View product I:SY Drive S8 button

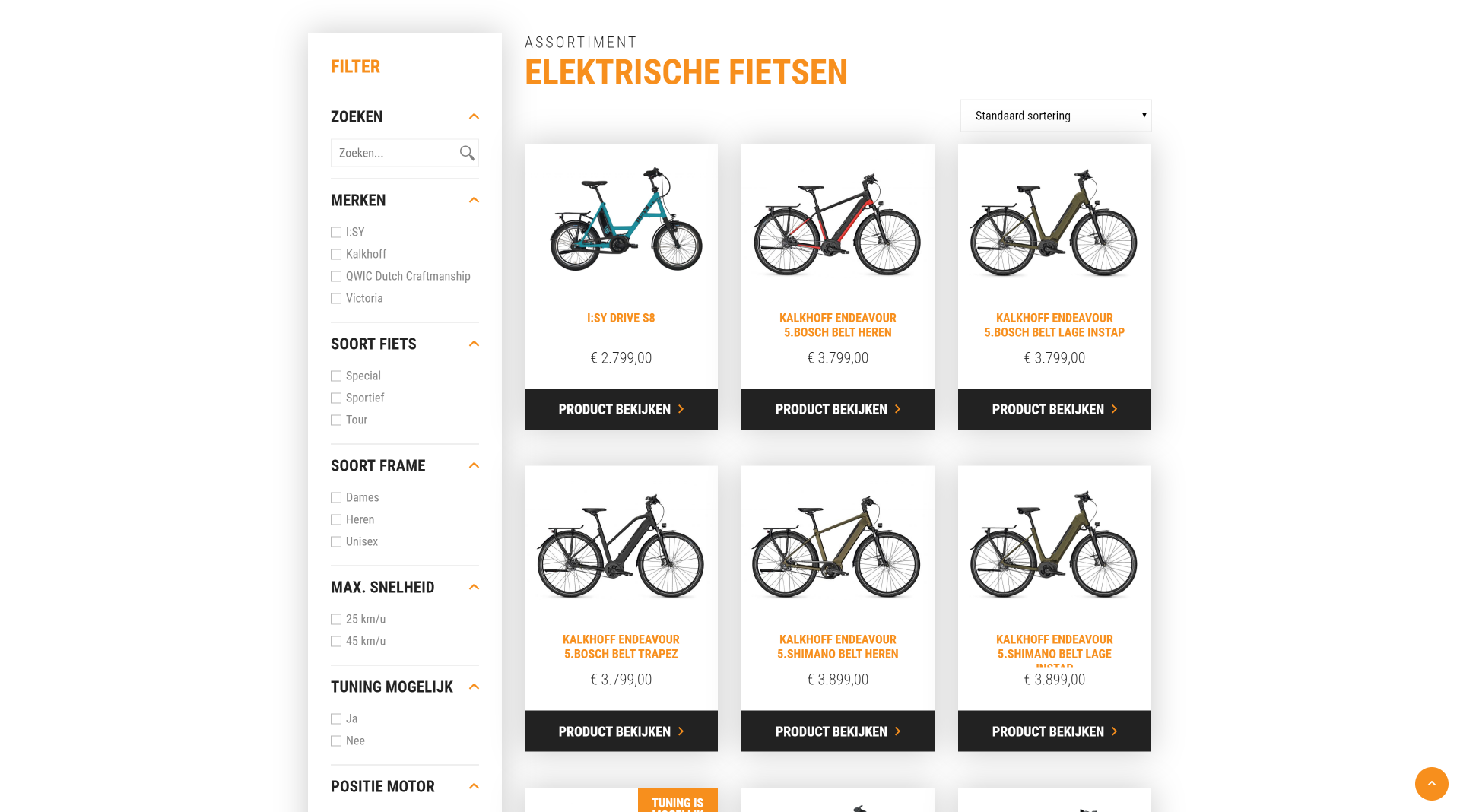click(x=620, y=409)
